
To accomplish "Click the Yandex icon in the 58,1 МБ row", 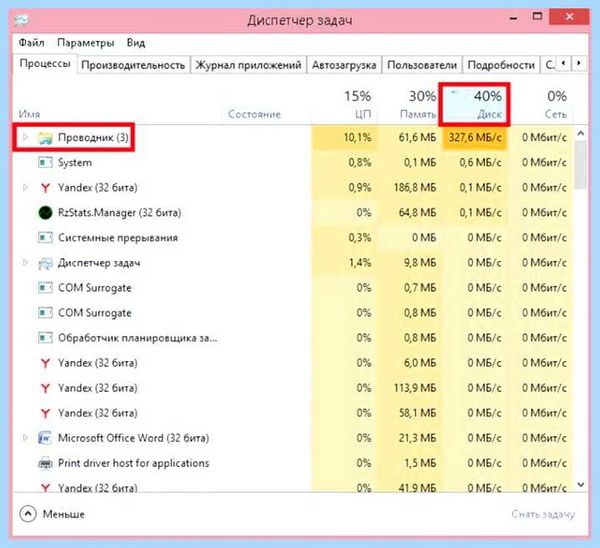I will (x=45, y=413).
